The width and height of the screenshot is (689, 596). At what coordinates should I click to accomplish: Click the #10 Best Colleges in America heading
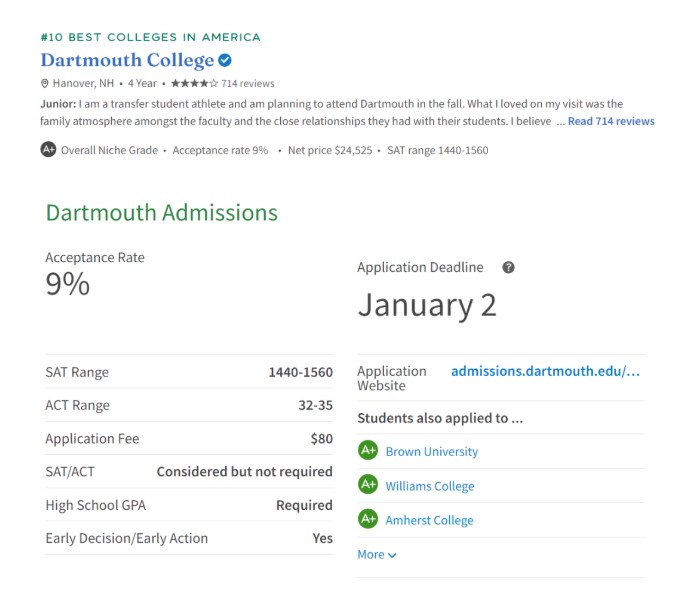coord(151,37)
